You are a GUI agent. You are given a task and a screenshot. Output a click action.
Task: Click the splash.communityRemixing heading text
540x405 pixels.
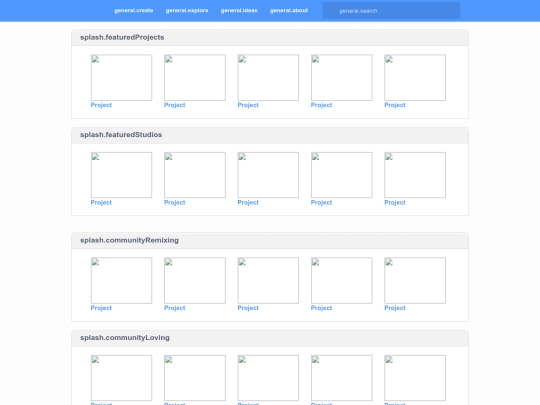pos(129,240)
